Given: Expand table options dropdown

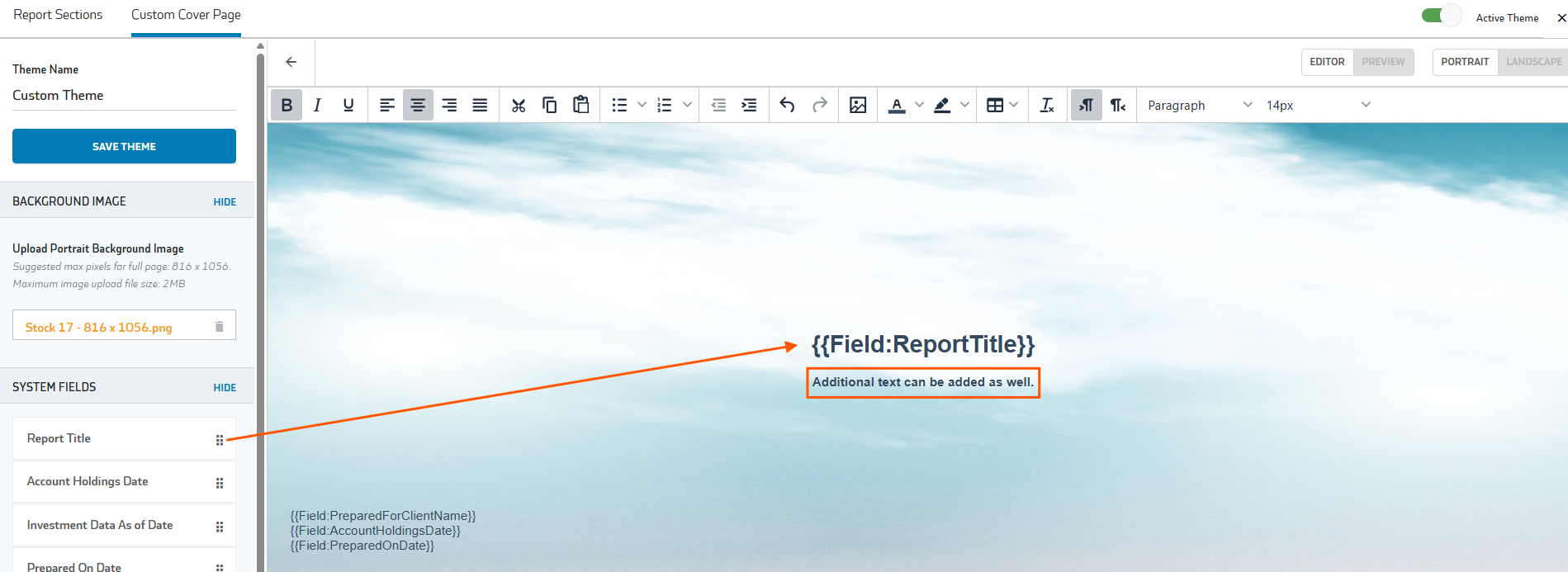Looking at the screenshot, I should click(x=1014, y=105).
